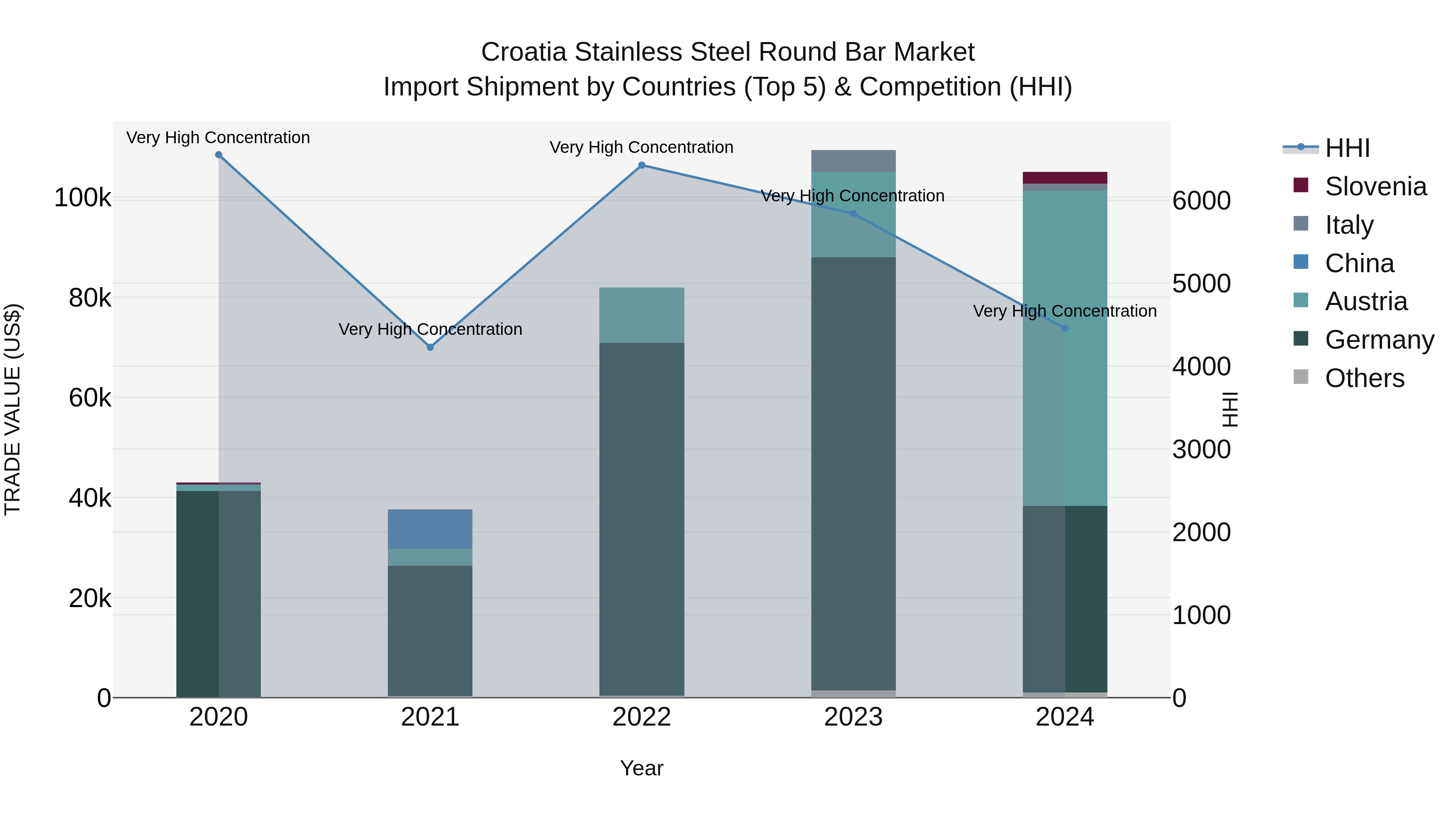The width and height of the screenshot is (1456, 819).
Task: Click the China blue color swatch
Action: 1301,262
